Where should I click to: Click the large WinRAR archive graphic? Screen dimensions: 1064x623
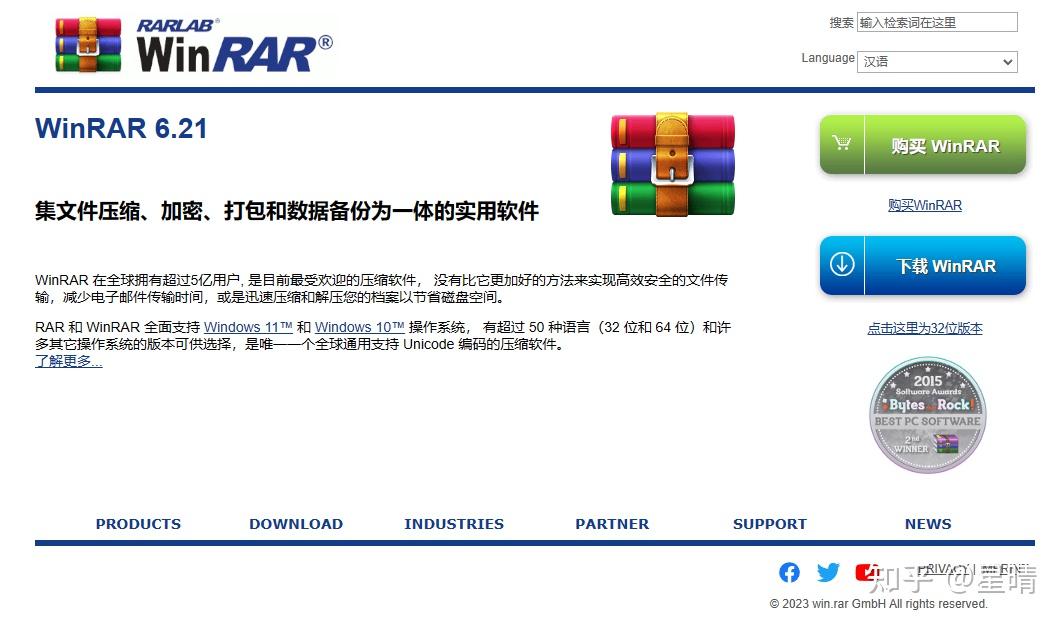(x=672, y=164)
